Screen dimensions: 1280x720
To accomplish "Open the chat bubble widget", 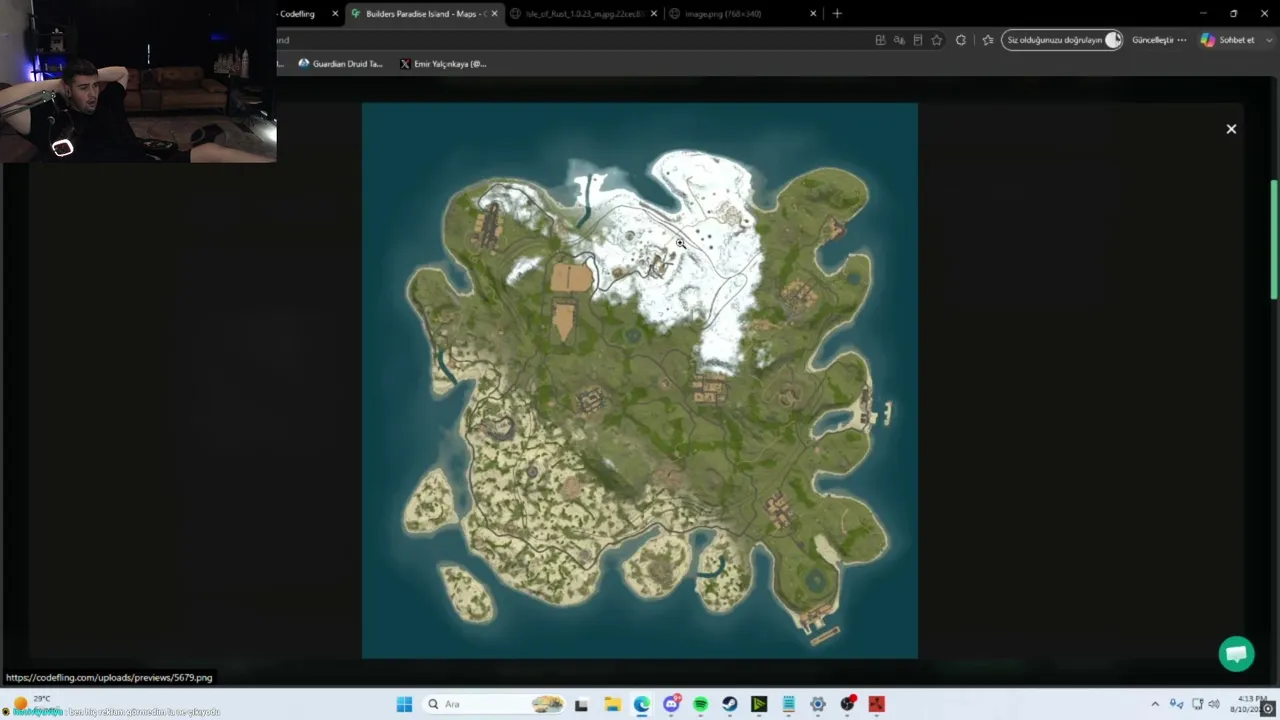I will click(x=1237, y=653).
